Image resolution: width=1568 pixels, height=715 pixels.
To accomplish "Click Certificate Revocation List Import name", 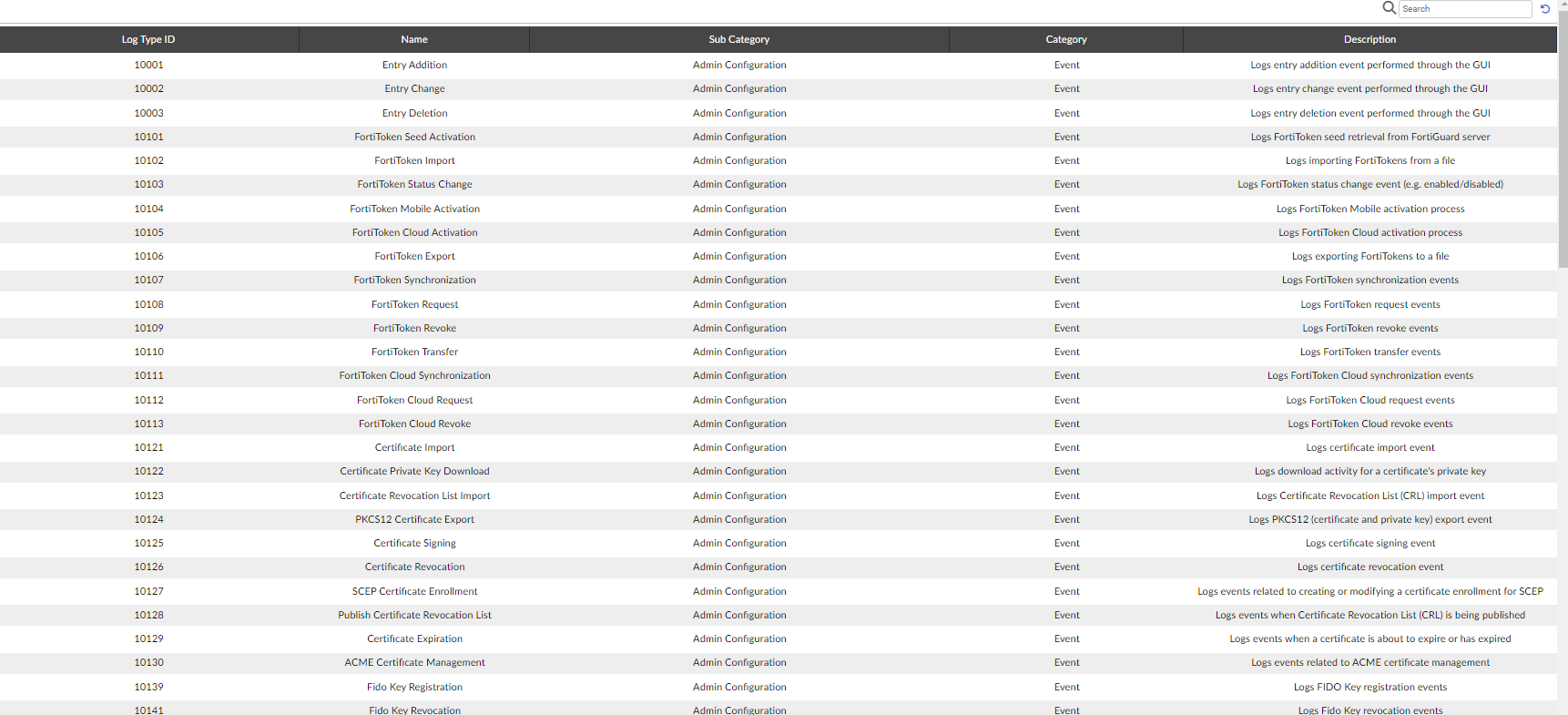I will coord(414,495).
